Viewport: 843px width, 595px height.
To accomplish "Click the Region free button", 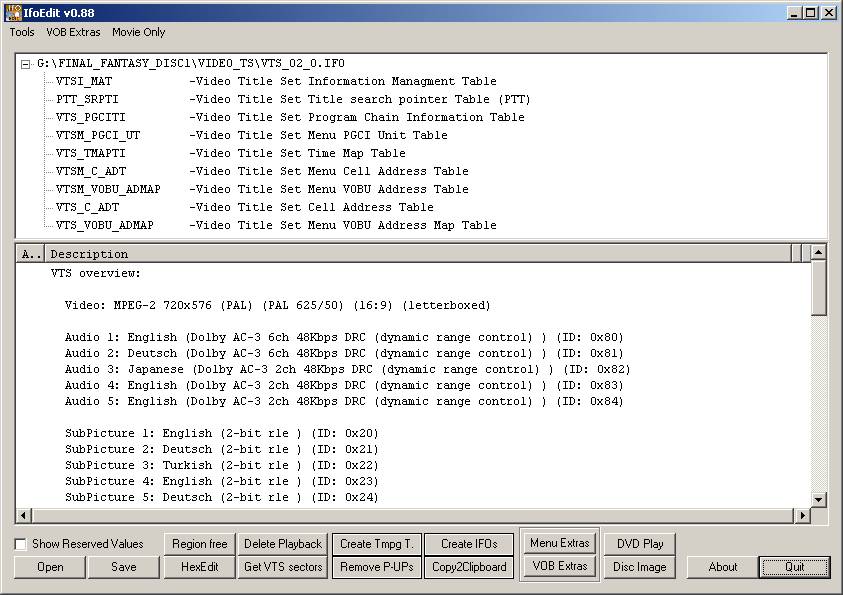I will [199, 544].
